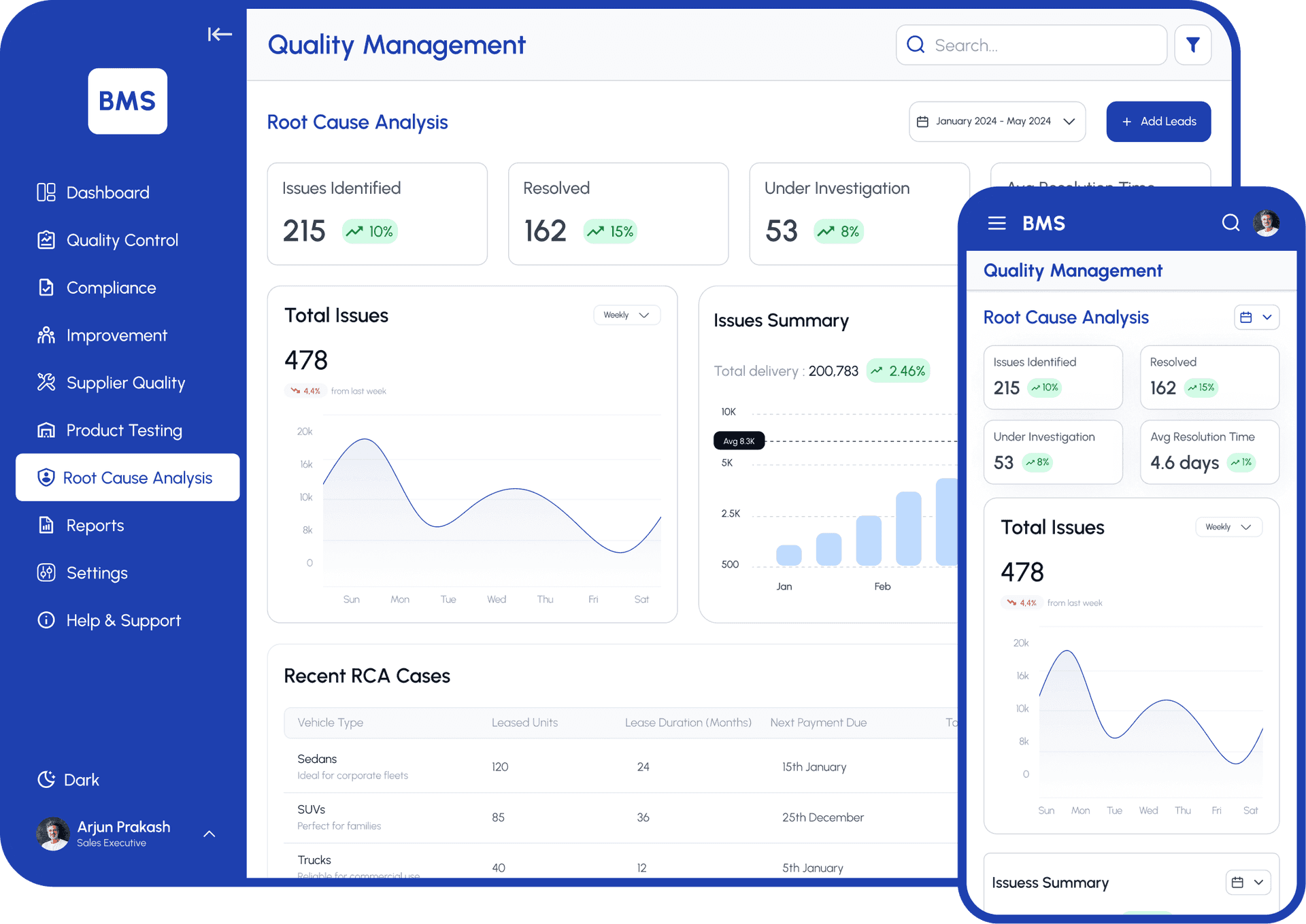Open the mobile Issues Summary calendar dropdown
The height and width of the screenshot is (924, 1306).
click(1248, 883)
